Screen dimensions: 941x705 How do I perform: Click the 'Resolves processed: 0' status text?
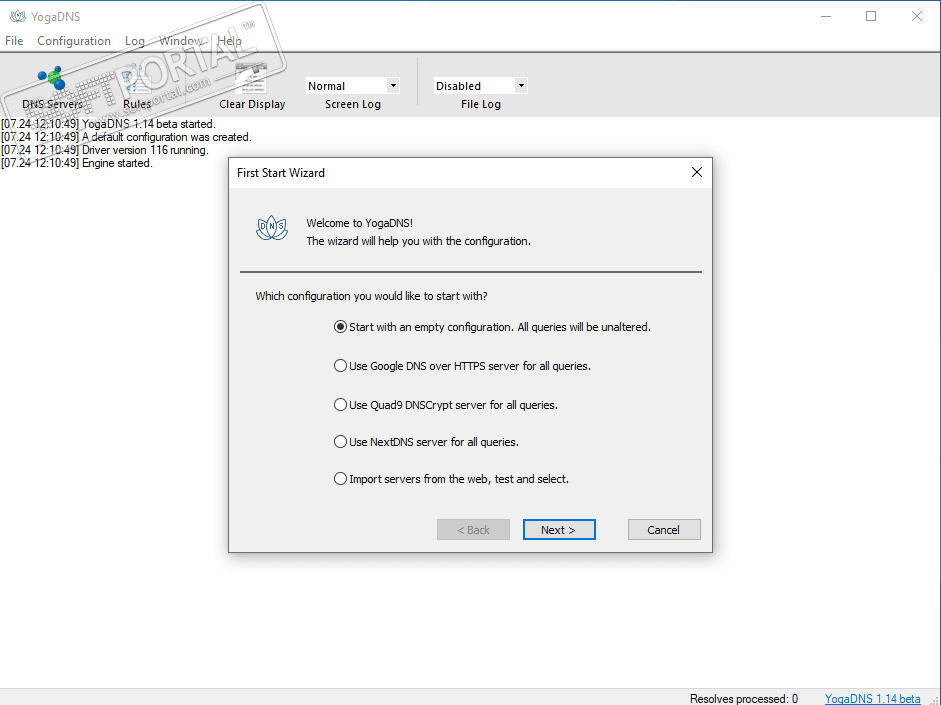744,698
